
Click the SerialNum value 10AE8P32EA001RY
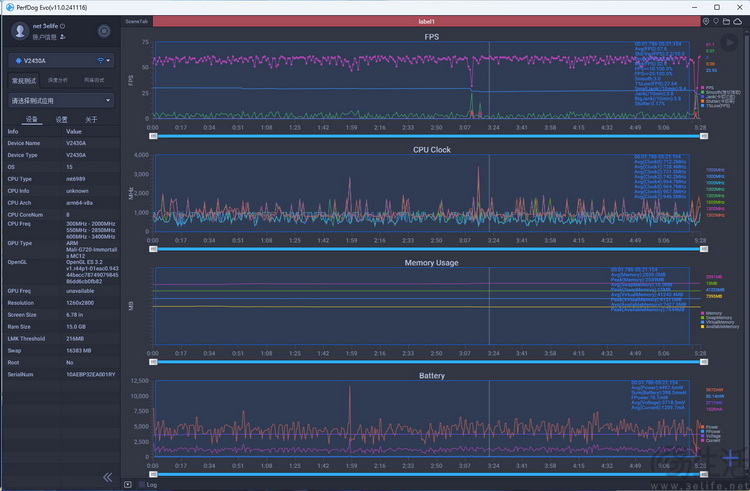(x=90, y=374)
